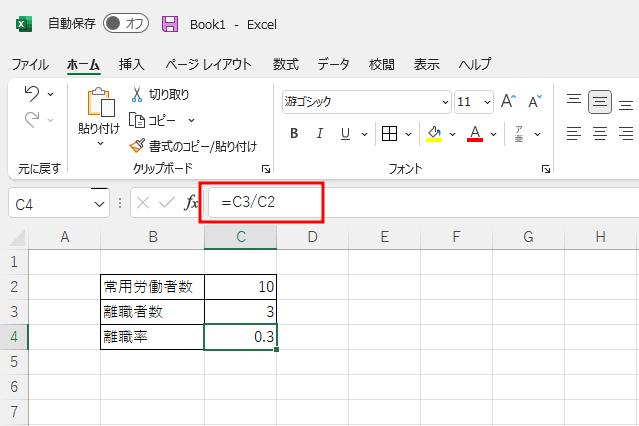The width and height of the screenshot is (639, 426).
Task: Switch to the 校閲 tab
Action: tap(381, 64)
